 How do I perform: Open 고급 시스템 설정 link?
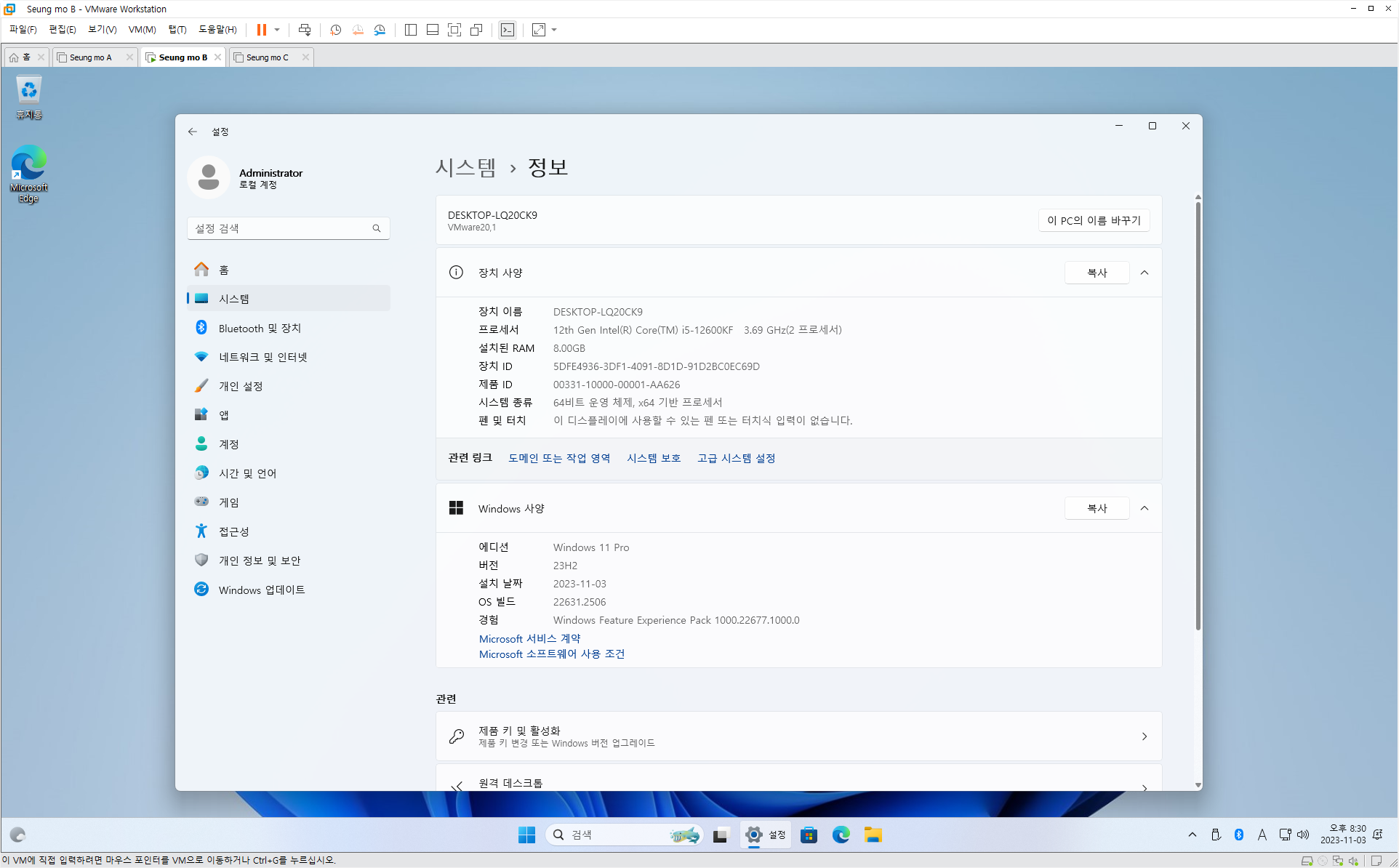(x=736, y=458)
